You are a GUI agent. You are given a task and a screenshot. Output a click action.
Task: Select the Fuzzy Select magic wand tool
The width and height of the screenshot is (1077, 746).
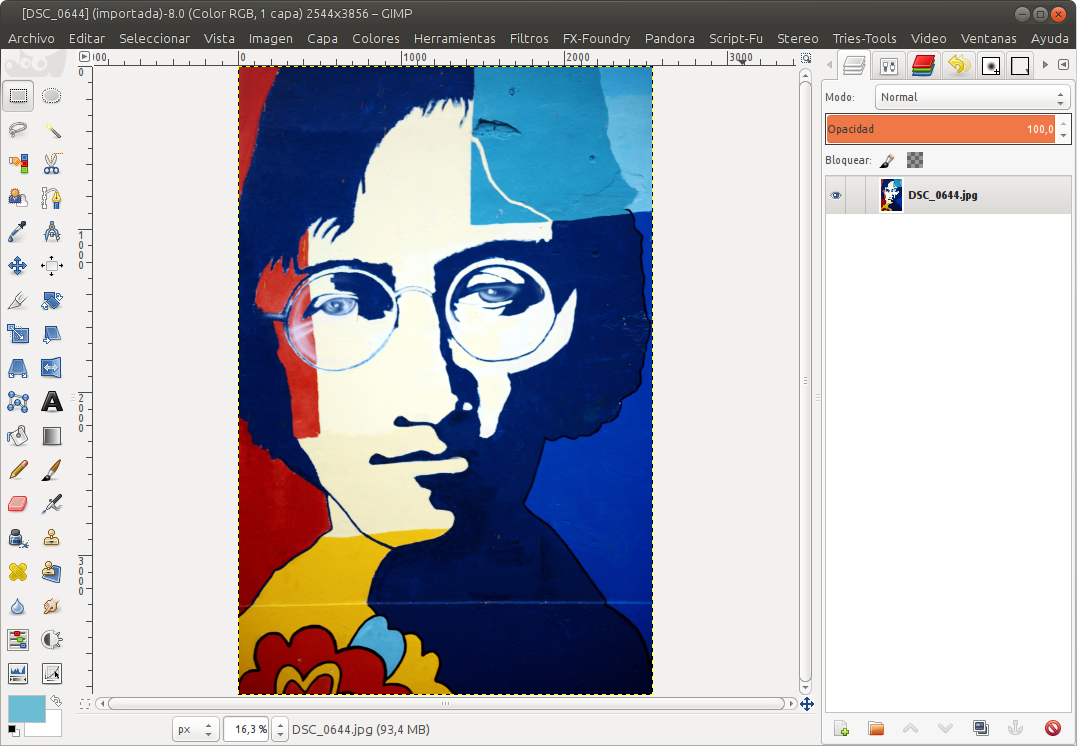[x=52, y=129]
